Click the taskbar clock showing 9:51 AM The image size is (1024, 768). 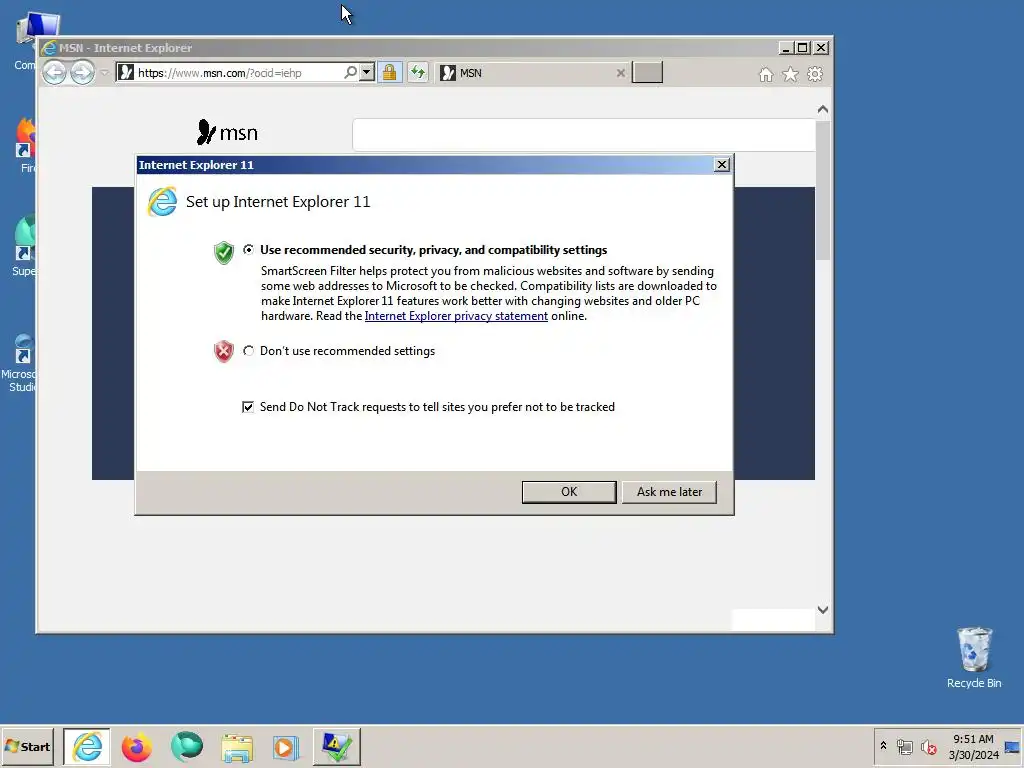tap(973, 746)
